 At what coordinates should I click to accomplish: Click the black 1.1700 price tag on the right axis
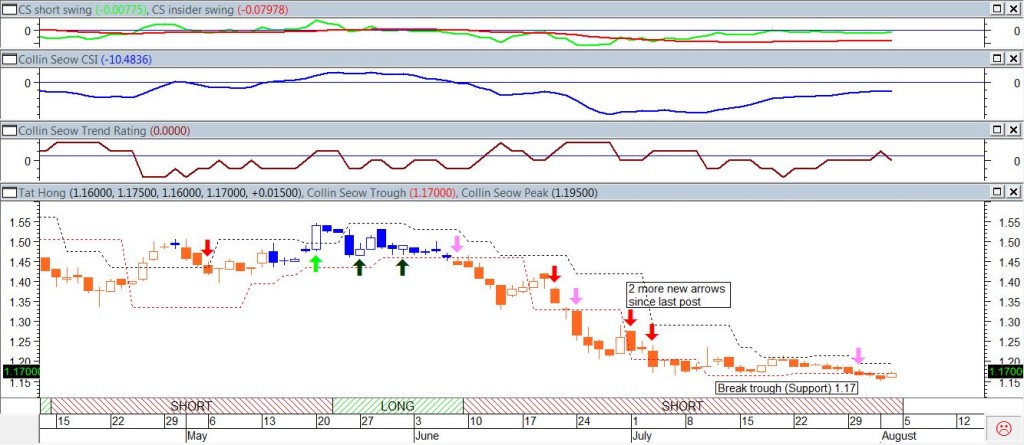1006,371
